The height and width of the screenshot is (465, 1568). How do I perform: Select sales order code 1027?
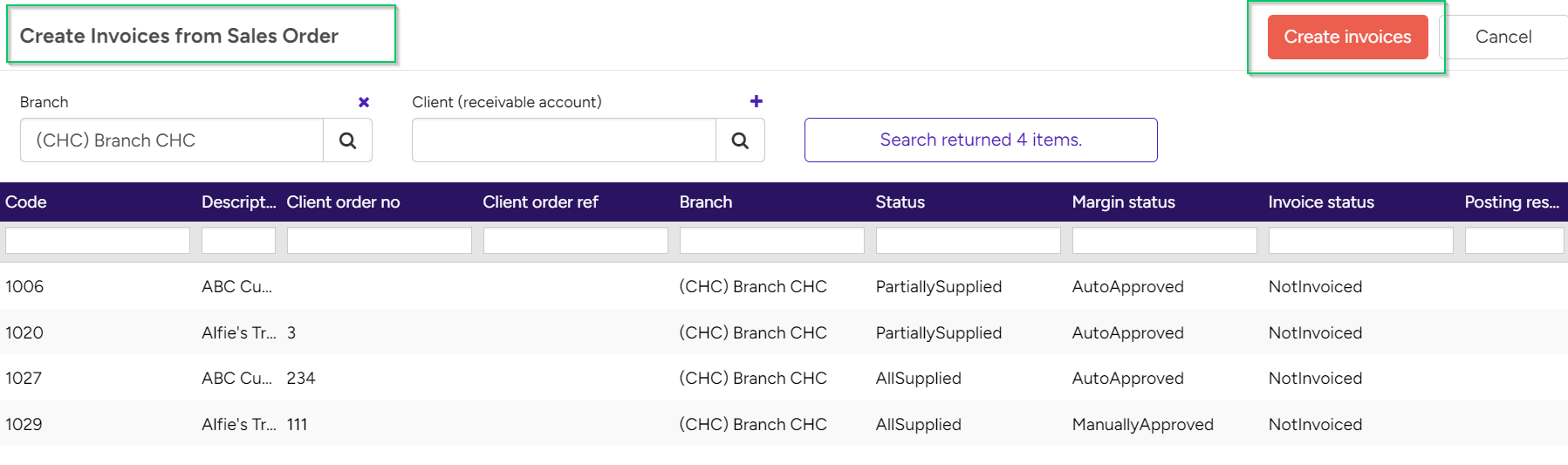pos(24,378)
